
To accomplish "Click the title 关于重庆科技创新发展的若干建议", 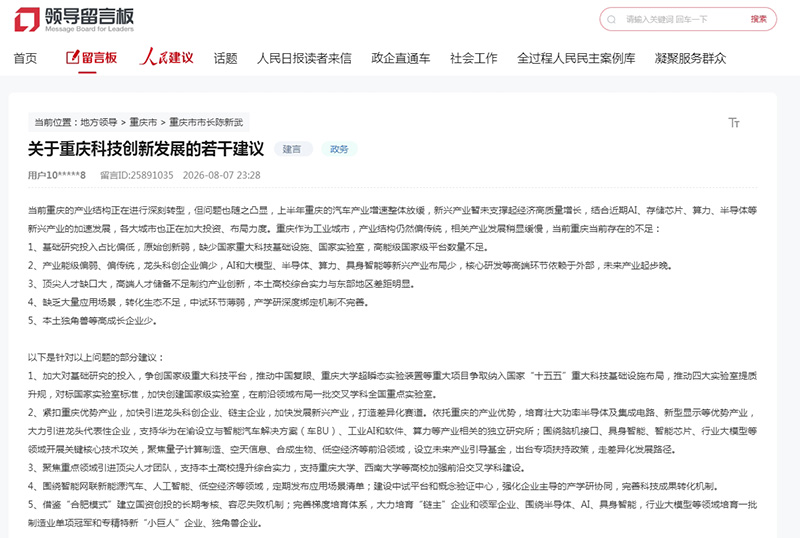I will coord(146,149).
